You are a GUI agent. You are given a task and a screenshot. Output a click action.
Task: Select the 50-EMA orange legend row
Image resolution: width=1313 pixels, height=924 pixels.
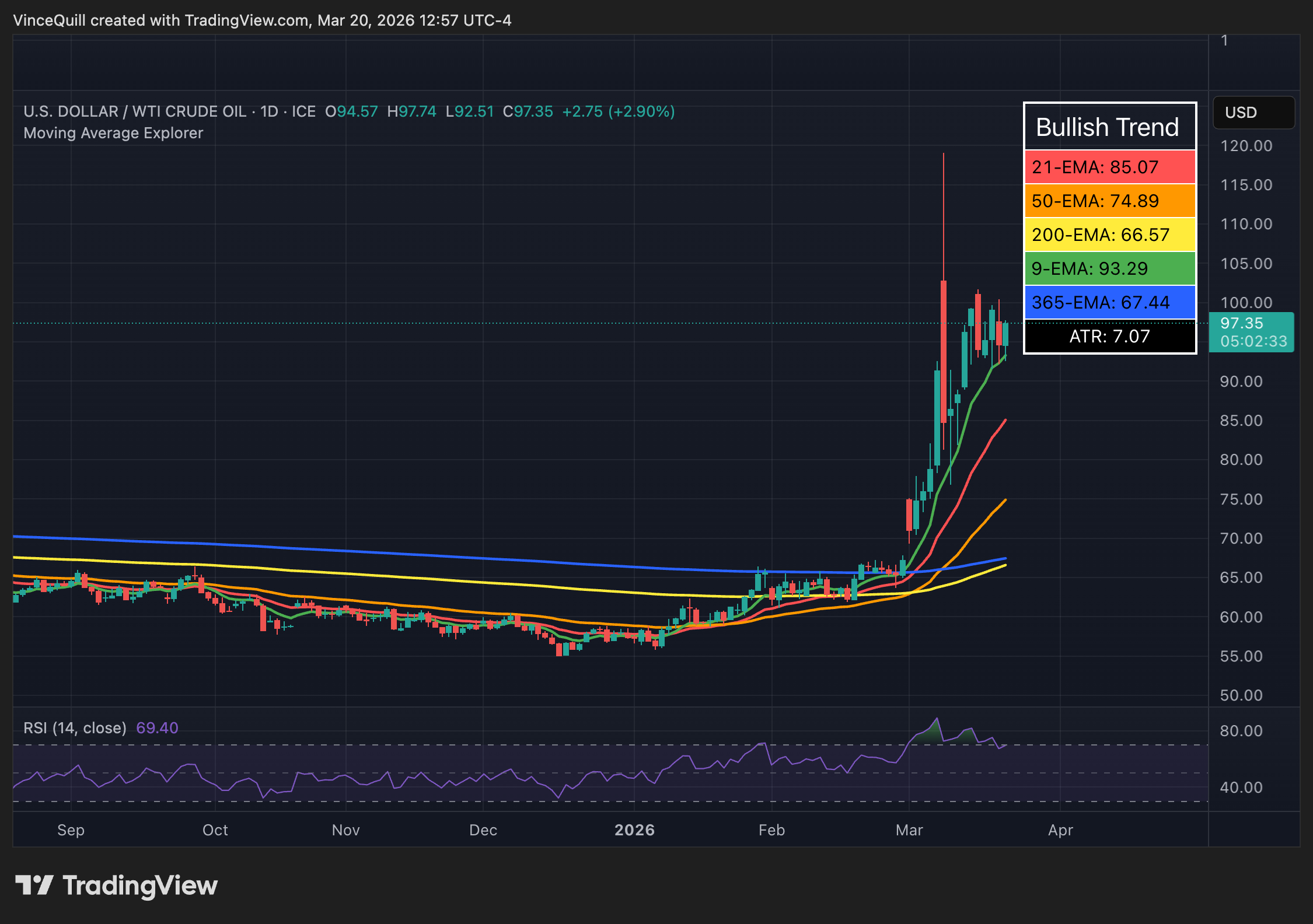coord(1109,201)
